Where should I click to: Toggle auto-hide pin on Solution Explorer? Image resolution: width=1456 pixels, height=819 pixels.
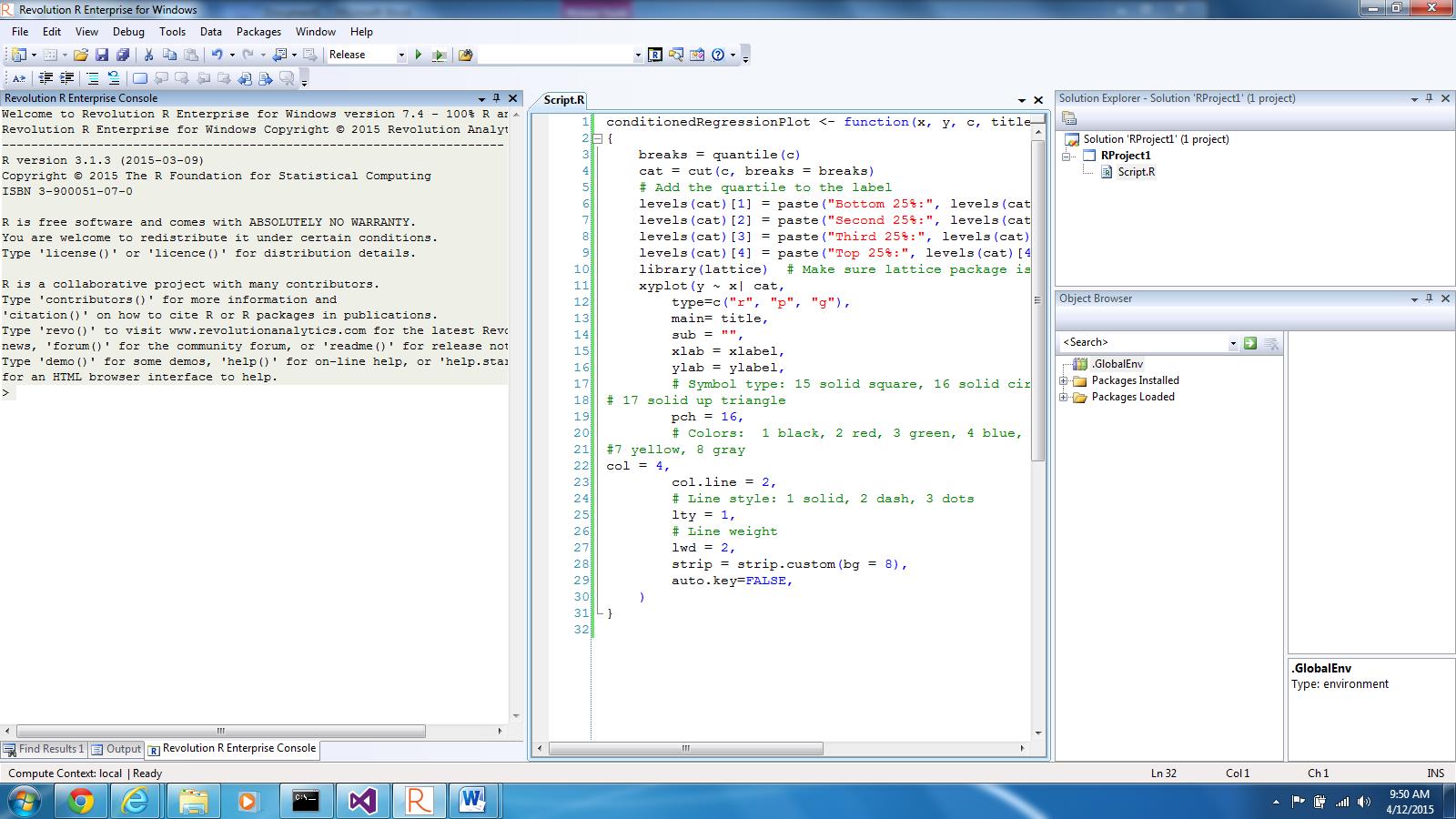[x=1430, y=98]
